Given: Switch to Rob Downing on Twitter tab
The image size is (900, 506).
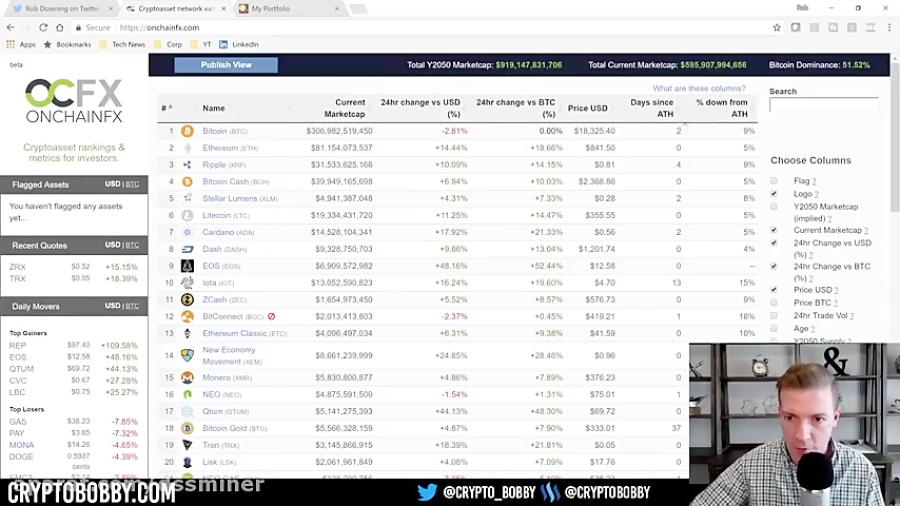Looking at the screenshot, I should (62, 9).
